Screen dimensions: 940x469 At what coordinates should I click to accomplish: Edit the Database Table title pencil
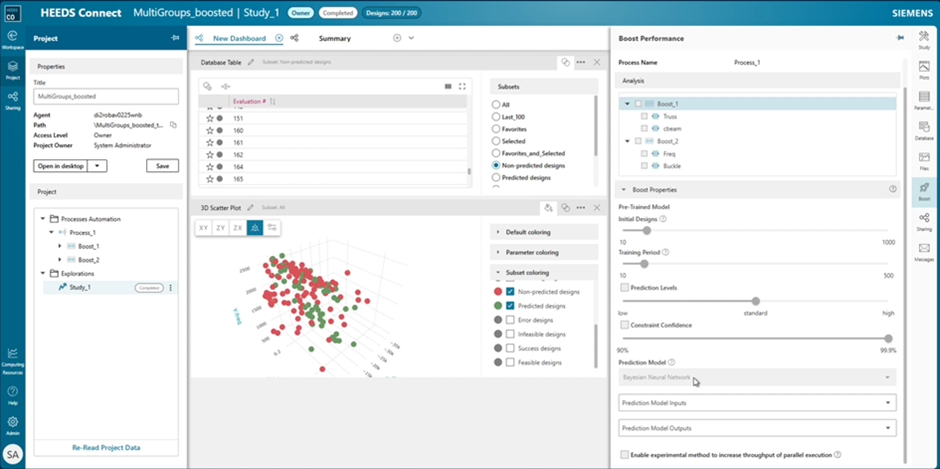coord(251,62)
